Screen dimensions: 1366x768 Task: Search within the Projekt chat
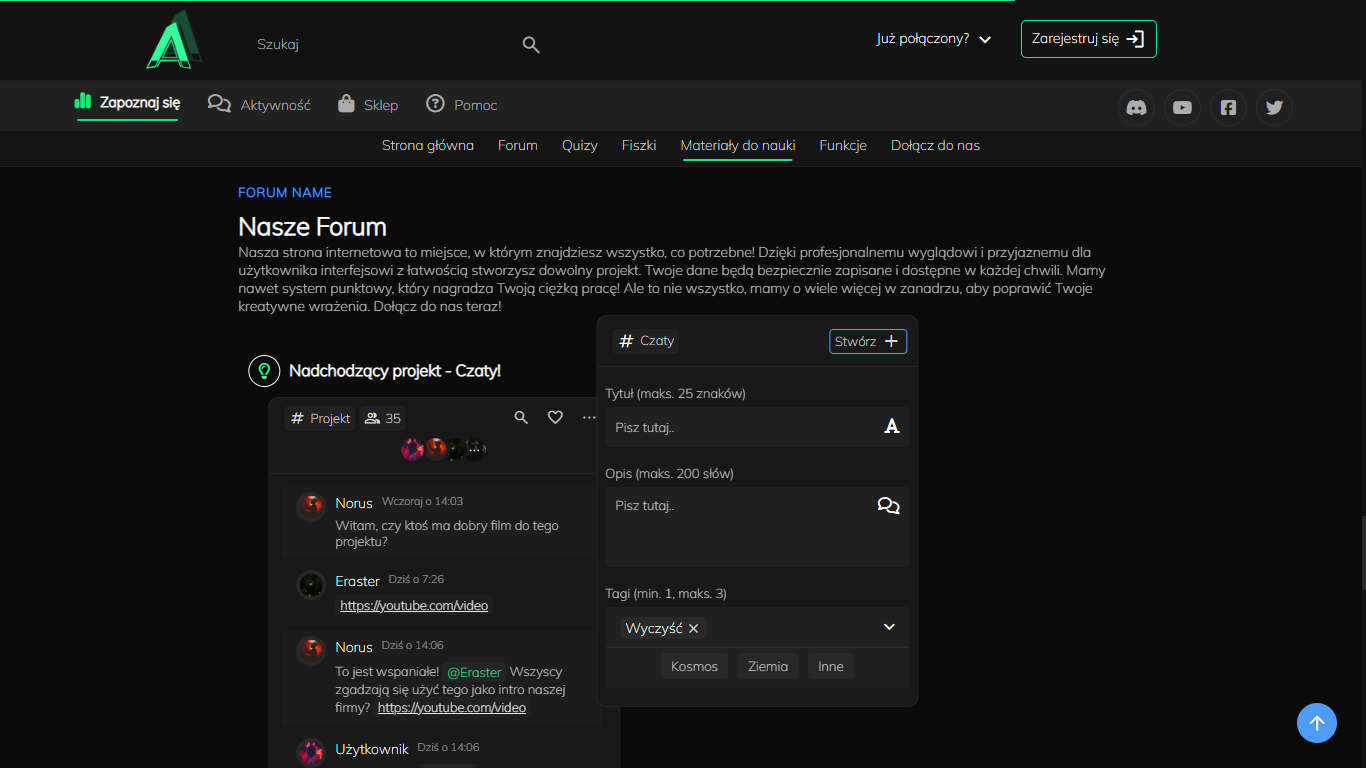(x=521, y=418)
